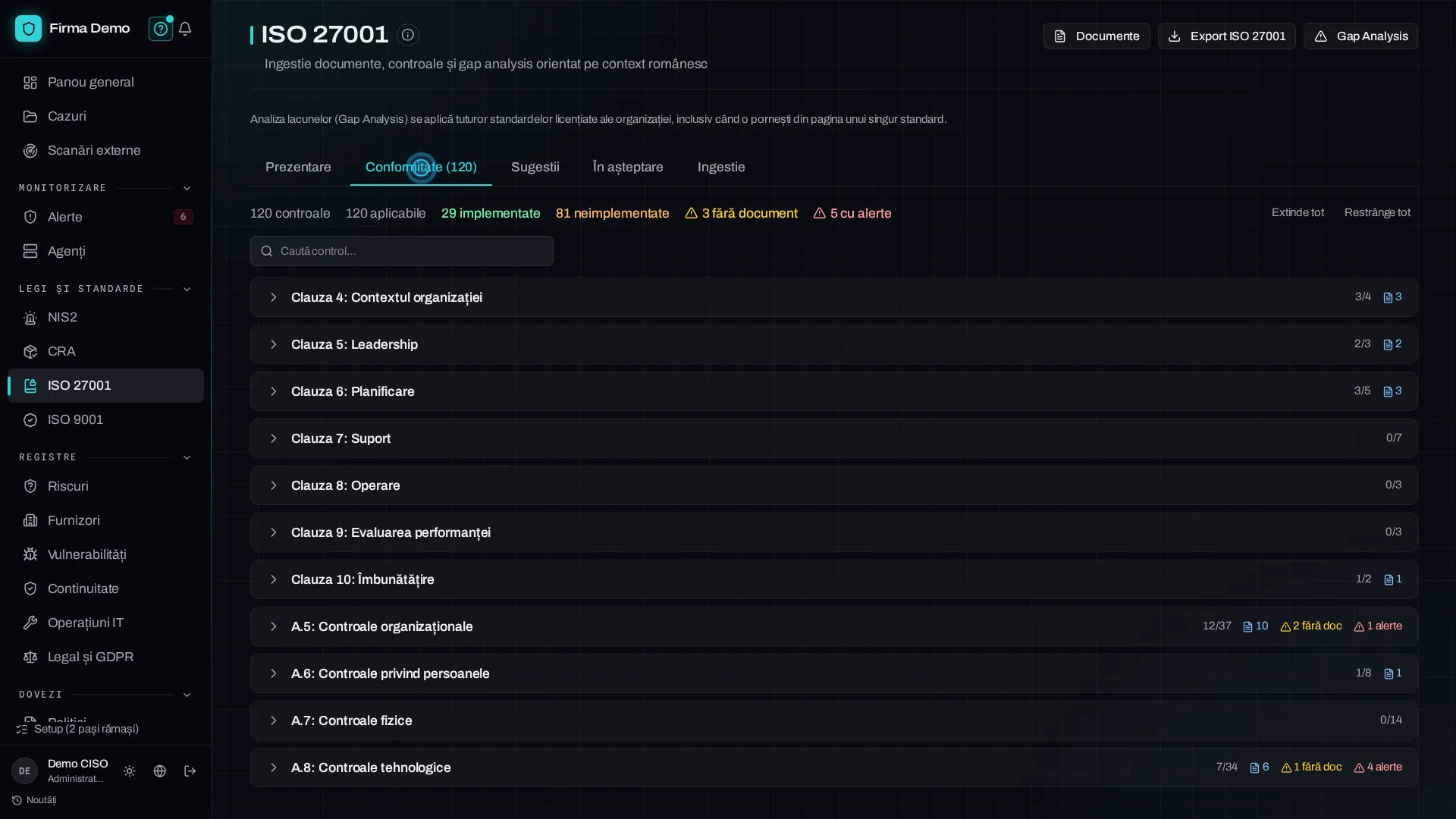Click the logout icon

[x=190, y=771]
